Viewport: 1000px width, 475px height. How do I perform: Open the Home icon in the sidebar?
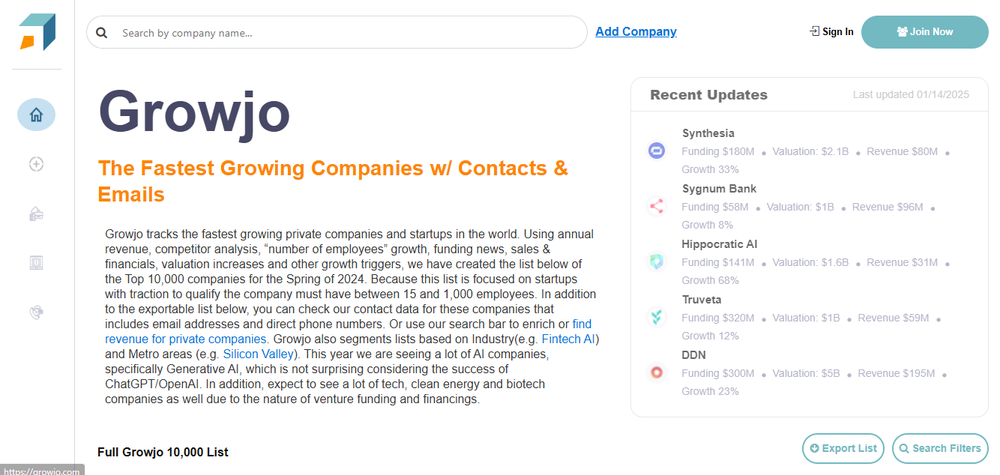(36, 114)
